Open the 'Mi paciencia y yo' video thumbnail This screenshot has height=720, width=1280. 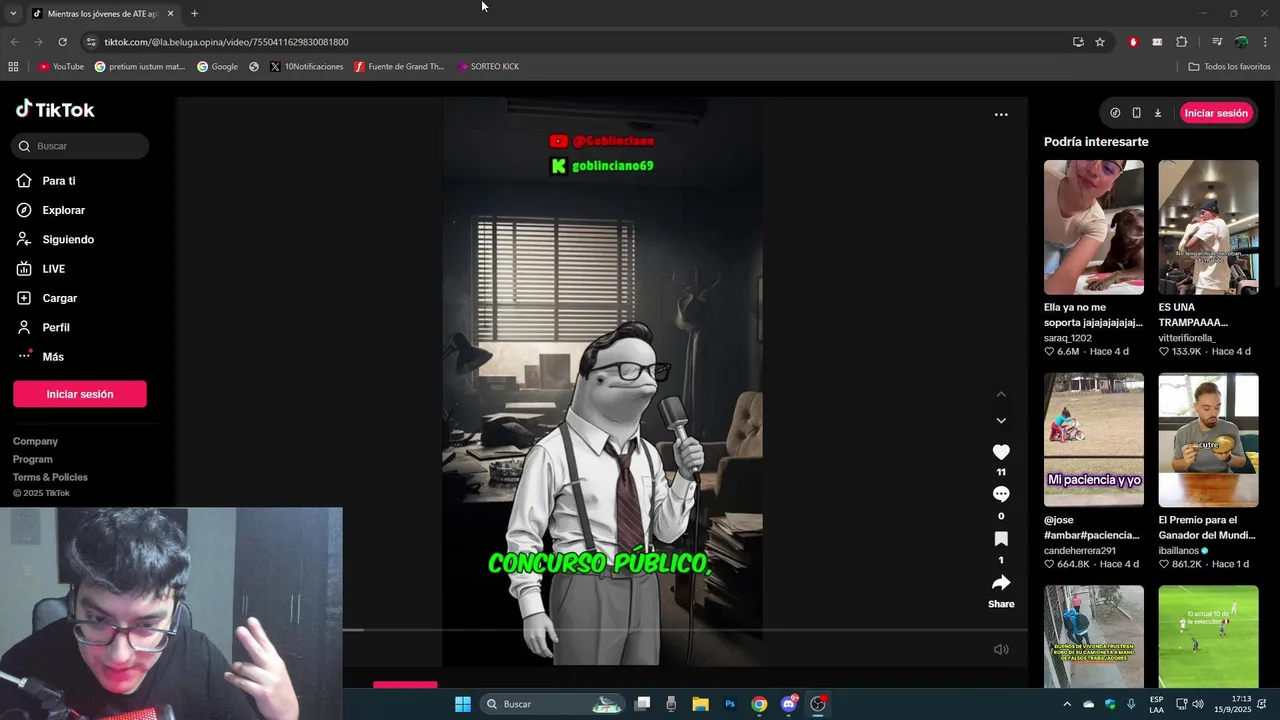pyautogui.click(x=1094, y=440)
